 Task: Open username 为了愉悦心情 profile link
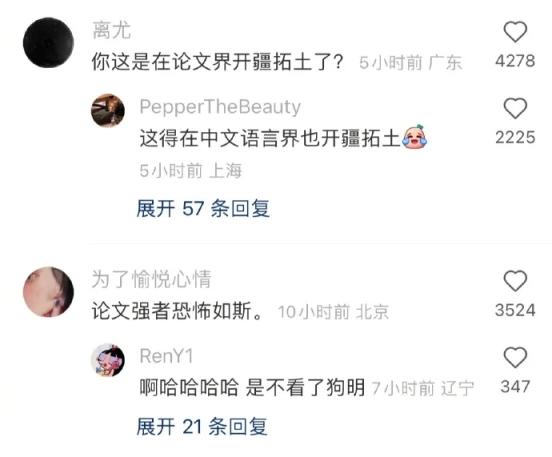pyautogui.click(x=151, y=279)
